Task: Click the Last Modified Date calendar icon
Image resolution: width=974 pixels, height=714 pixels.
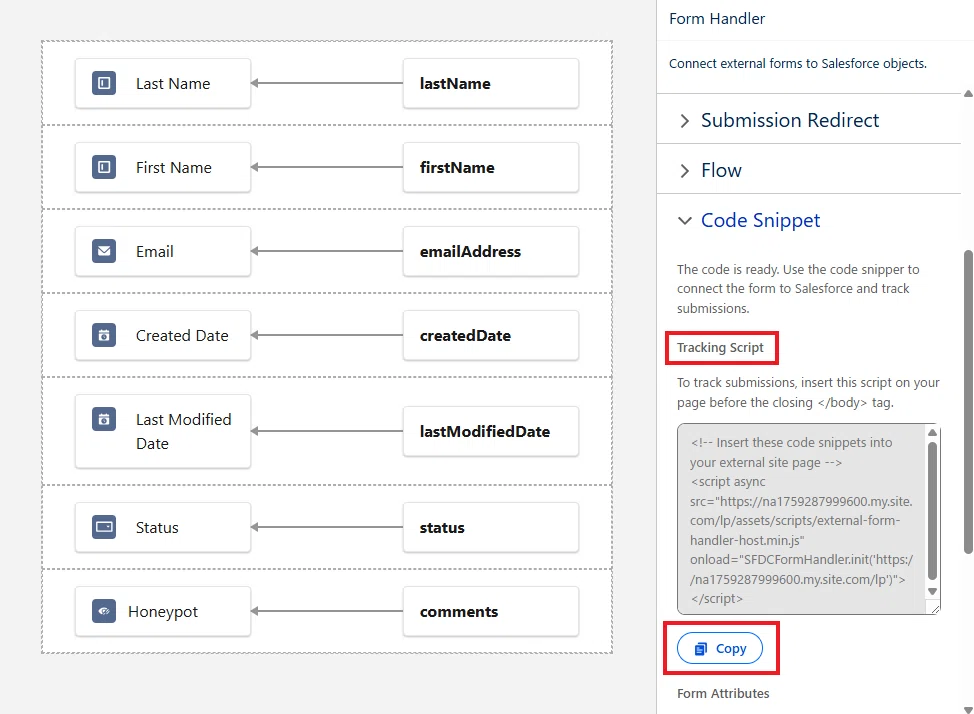Action: coord(104,419)
